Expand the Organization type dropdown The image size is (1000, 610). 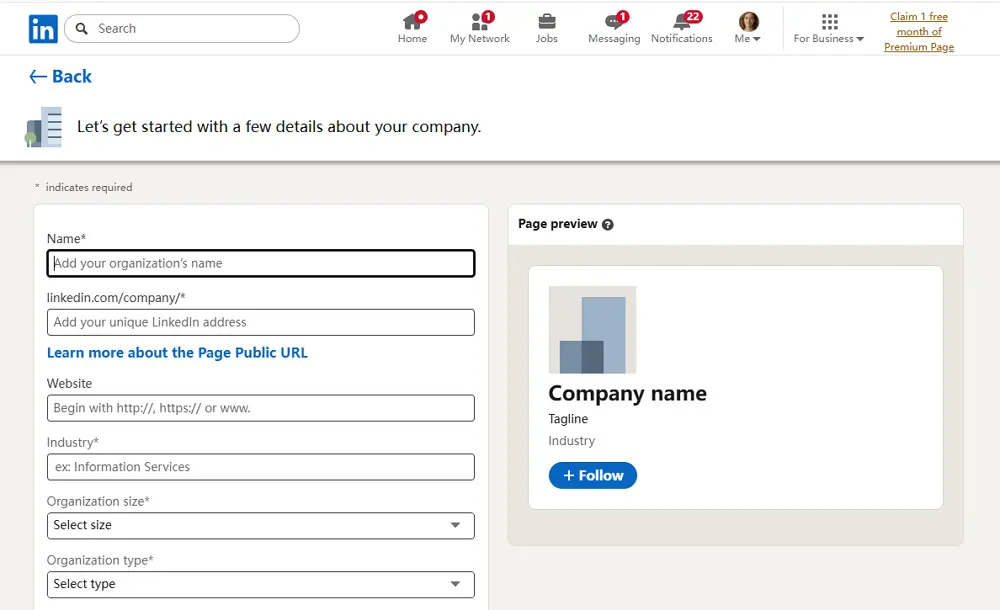[260, 584]
